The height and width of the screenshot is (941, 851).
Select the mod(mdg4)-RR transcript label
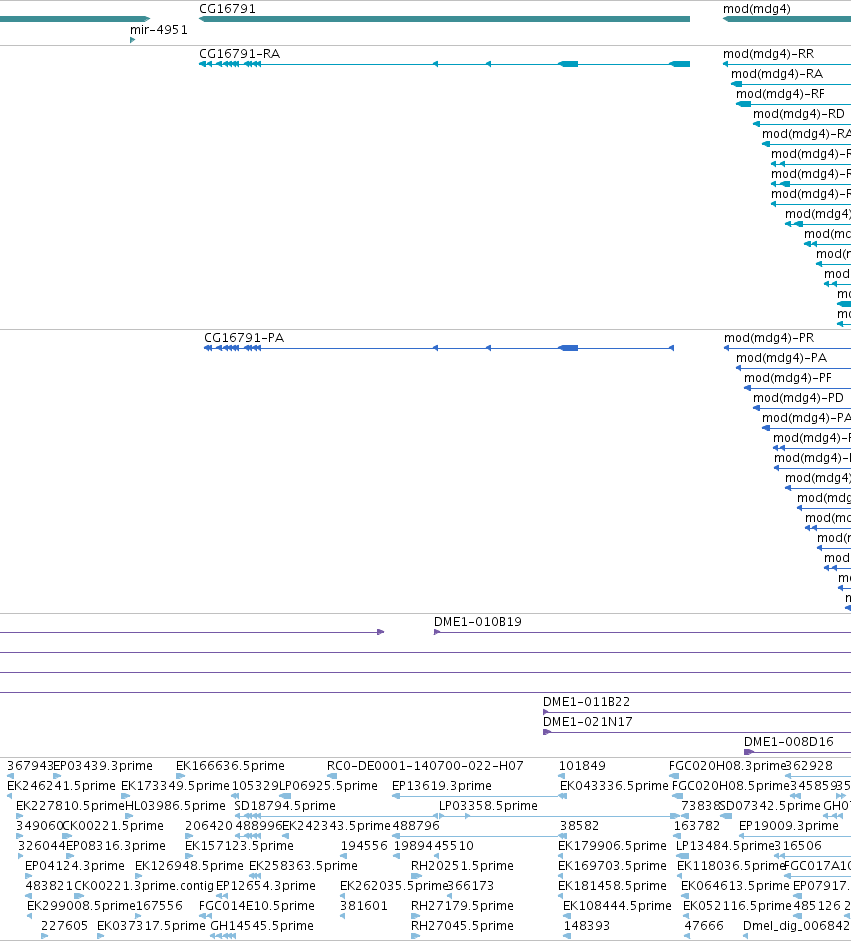tap(769, 54)
